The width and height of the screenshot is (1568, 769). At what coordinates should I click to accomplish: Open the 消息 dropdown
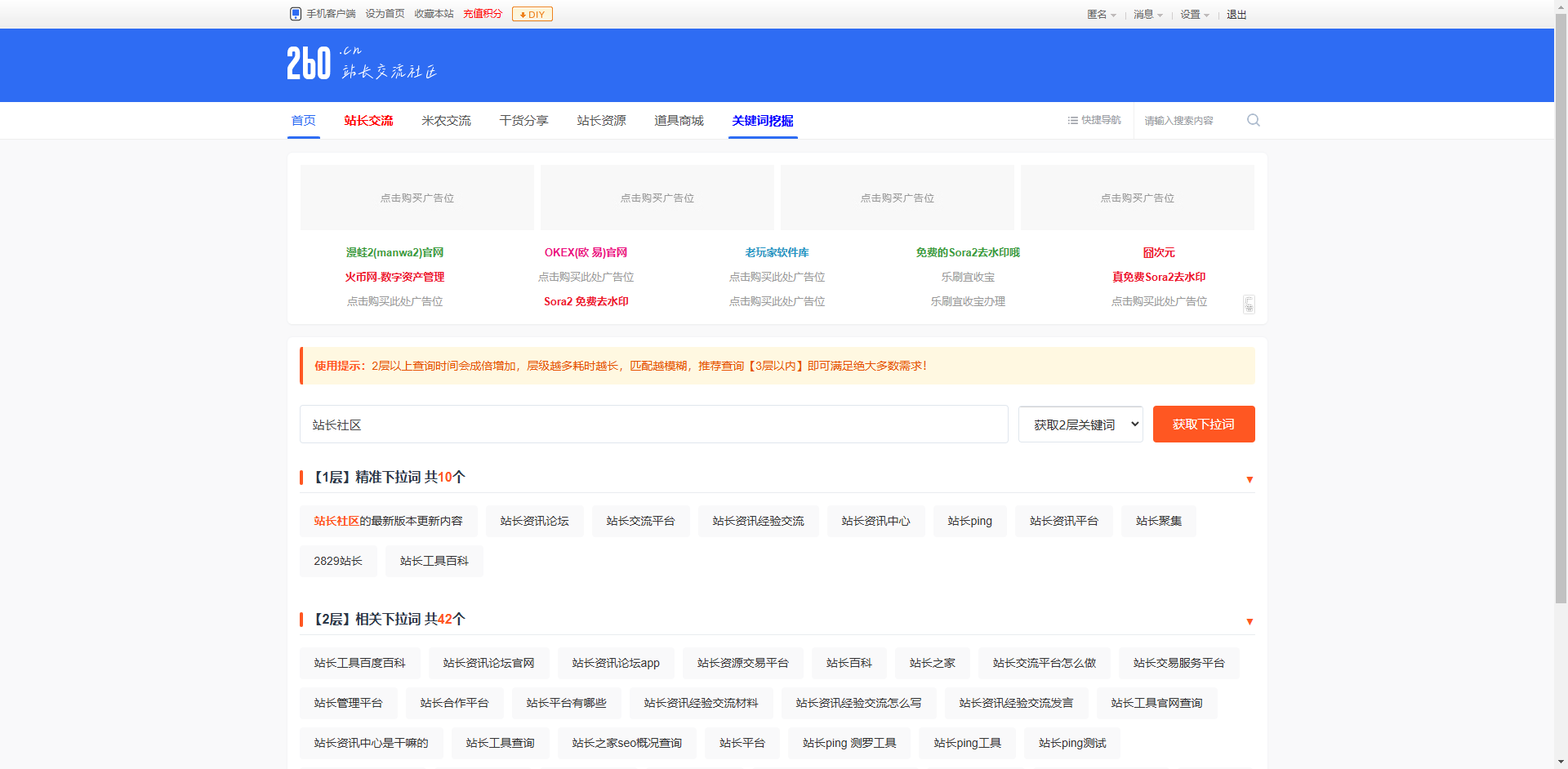click(1147, 15)
